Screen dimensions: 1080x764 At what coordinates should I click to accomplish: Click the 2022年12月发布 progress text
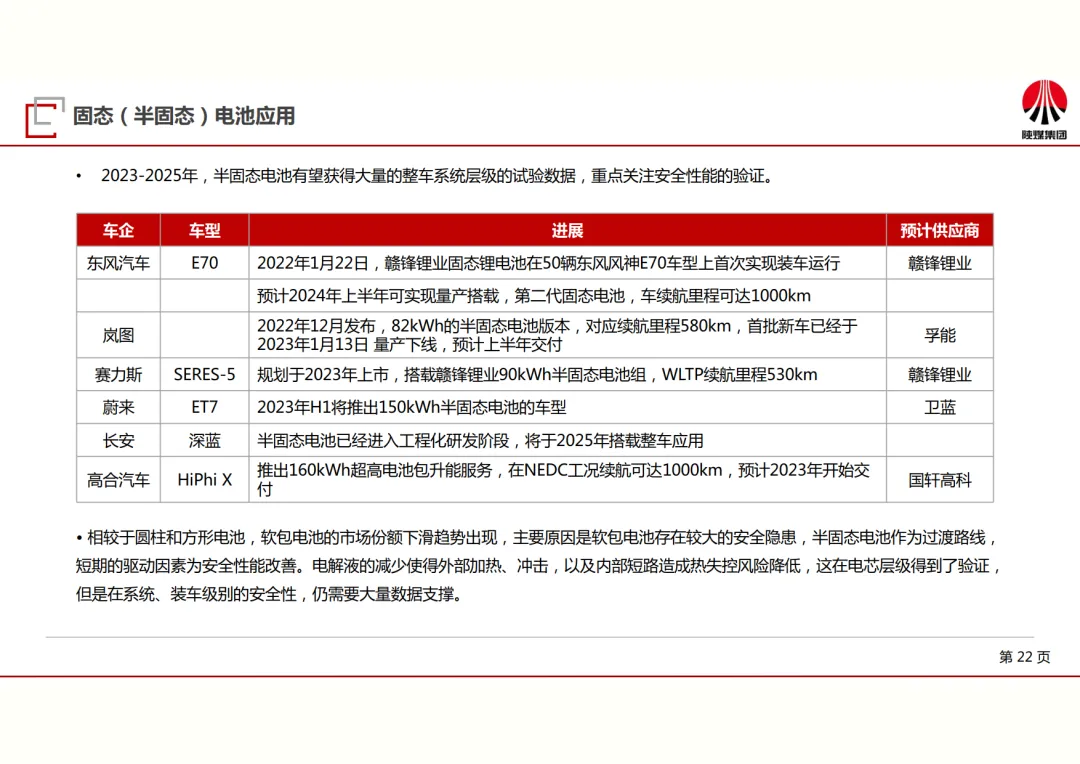click(557, 335)
